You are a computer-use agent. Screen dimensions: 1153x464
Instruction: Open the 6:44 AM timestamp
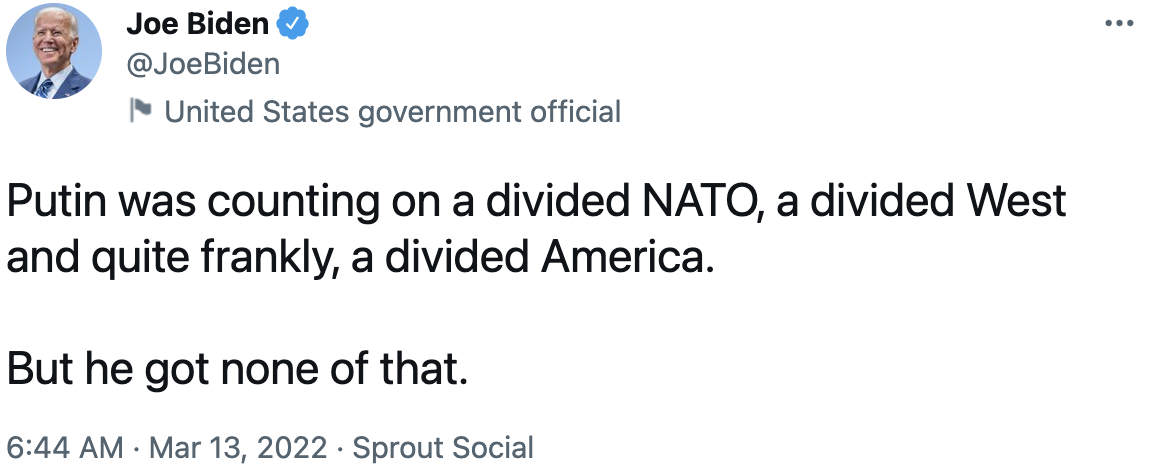(x=65, y=447)
